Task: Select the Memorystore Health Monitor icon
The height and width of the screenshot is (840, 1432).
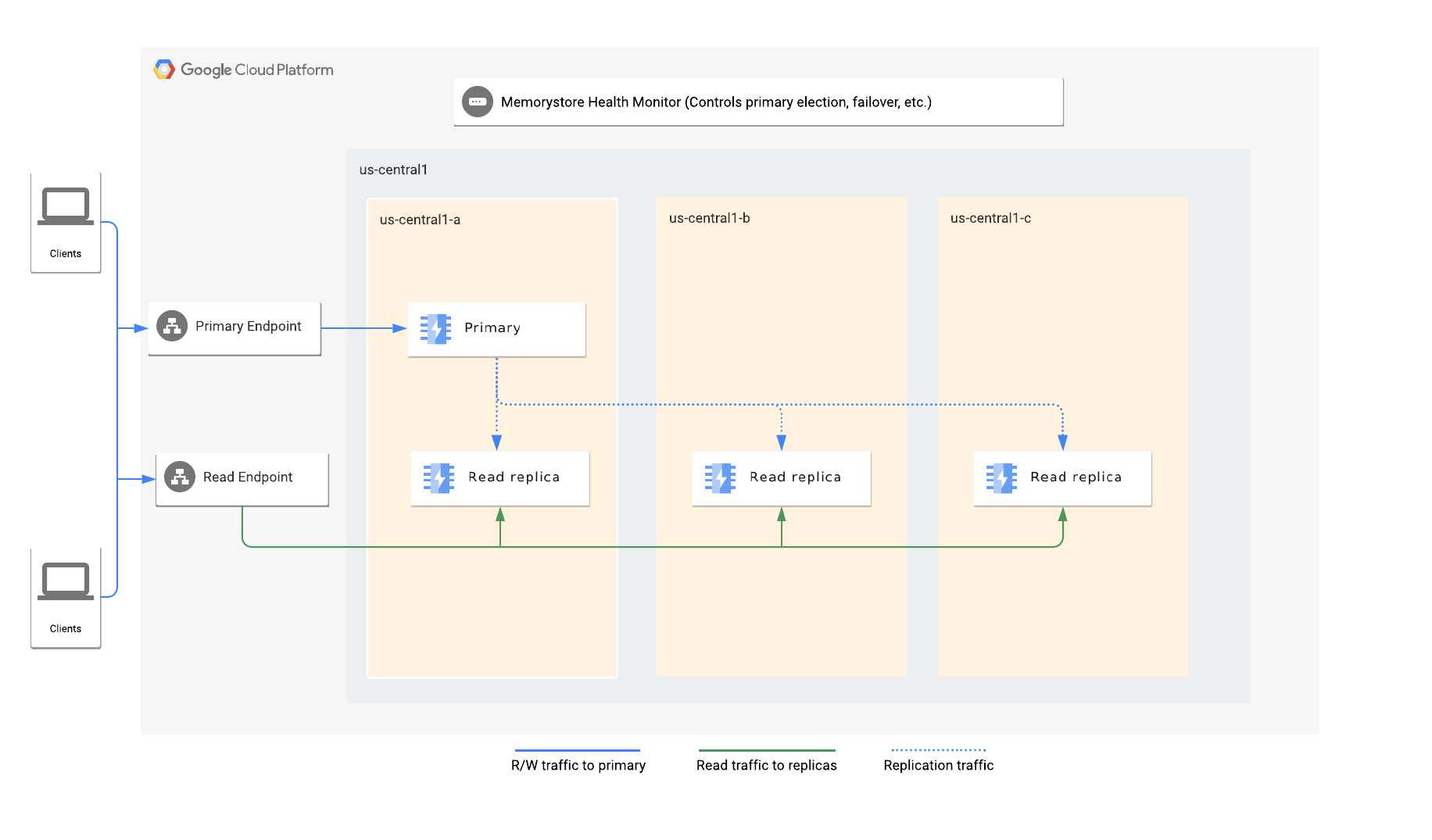Action: click(x=477, y=102)
